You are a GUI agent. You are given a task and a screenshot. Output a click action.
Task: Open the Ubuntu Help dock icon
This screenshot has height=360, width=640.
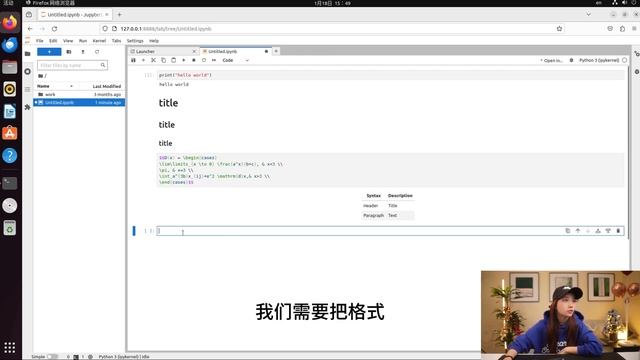click(x=9, y=156)
